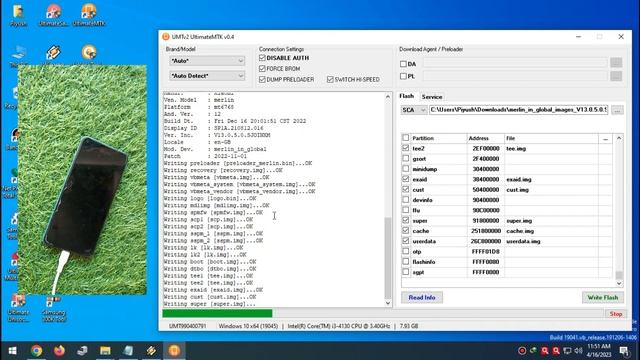Click the Partition column header
Image resolution: width=640 pixels, height=360 pixels.
439,138
